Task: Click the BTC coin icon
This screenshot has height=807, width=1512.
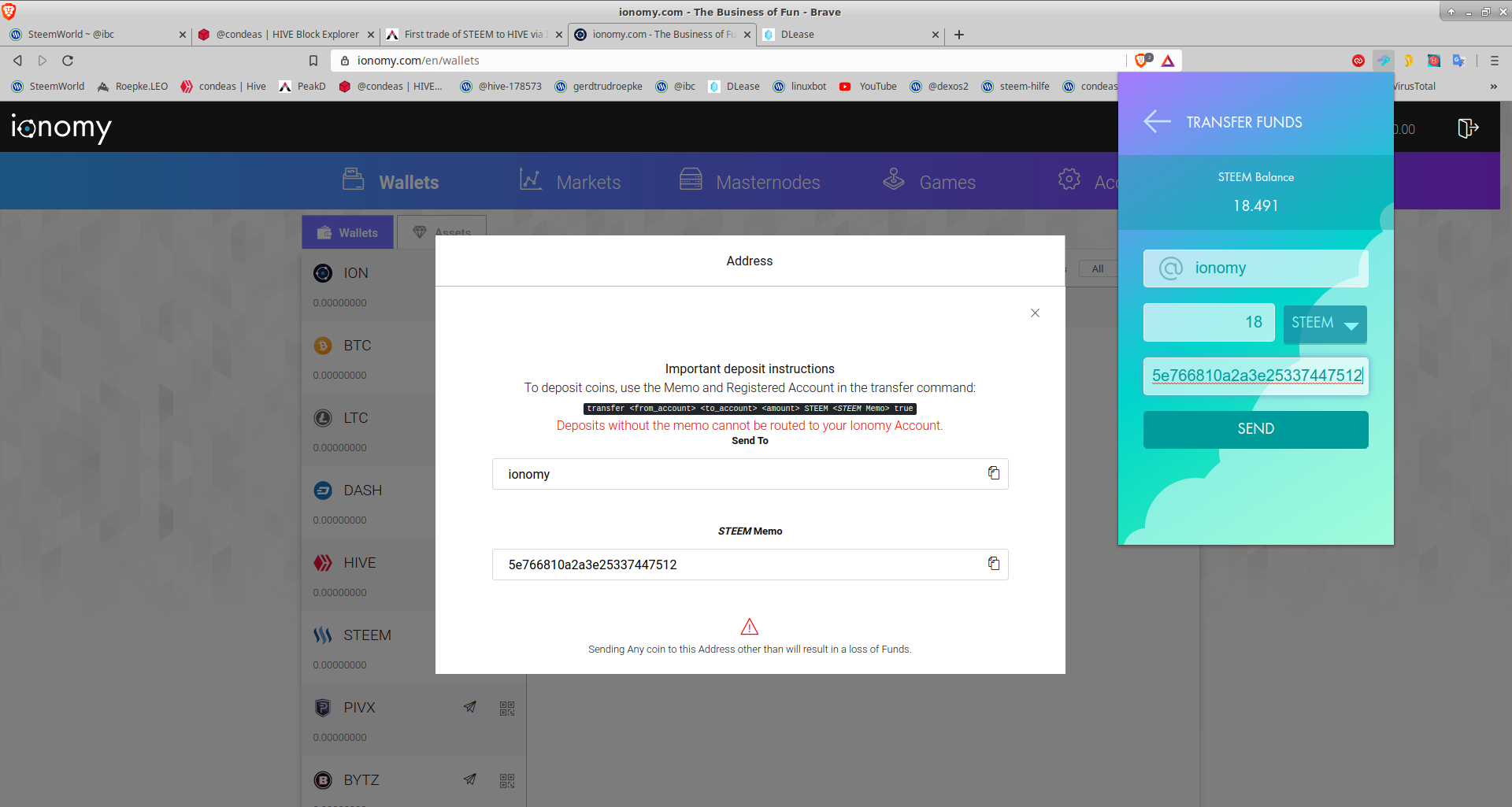Action: pyautogui.click(x=323, y=346)
